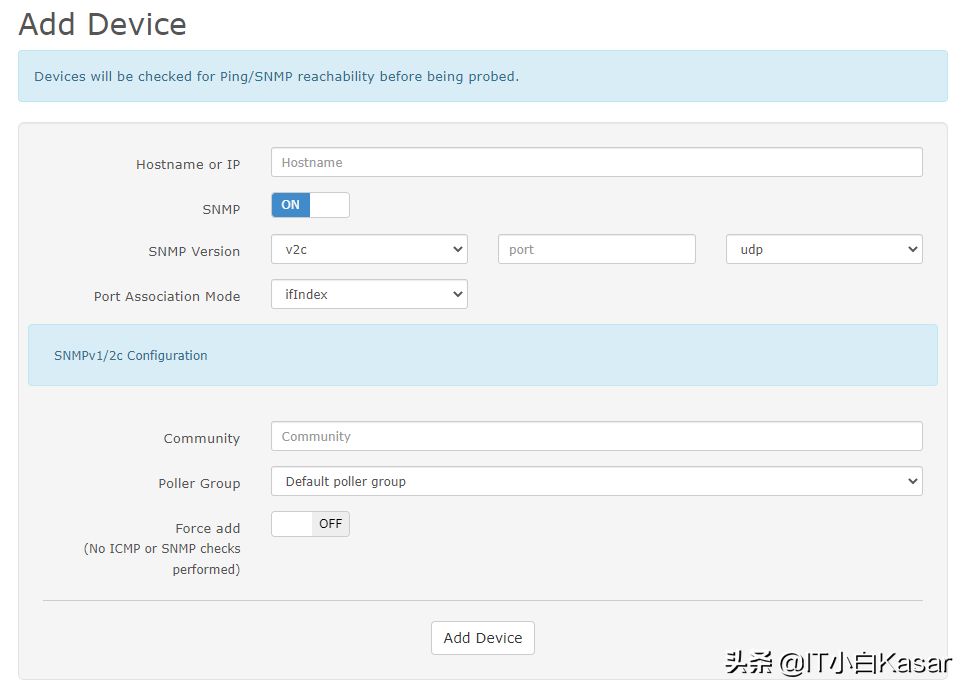Click the 'SNMP' toggle label
This screenshot has height=695, width=972.
coord(221,210)
